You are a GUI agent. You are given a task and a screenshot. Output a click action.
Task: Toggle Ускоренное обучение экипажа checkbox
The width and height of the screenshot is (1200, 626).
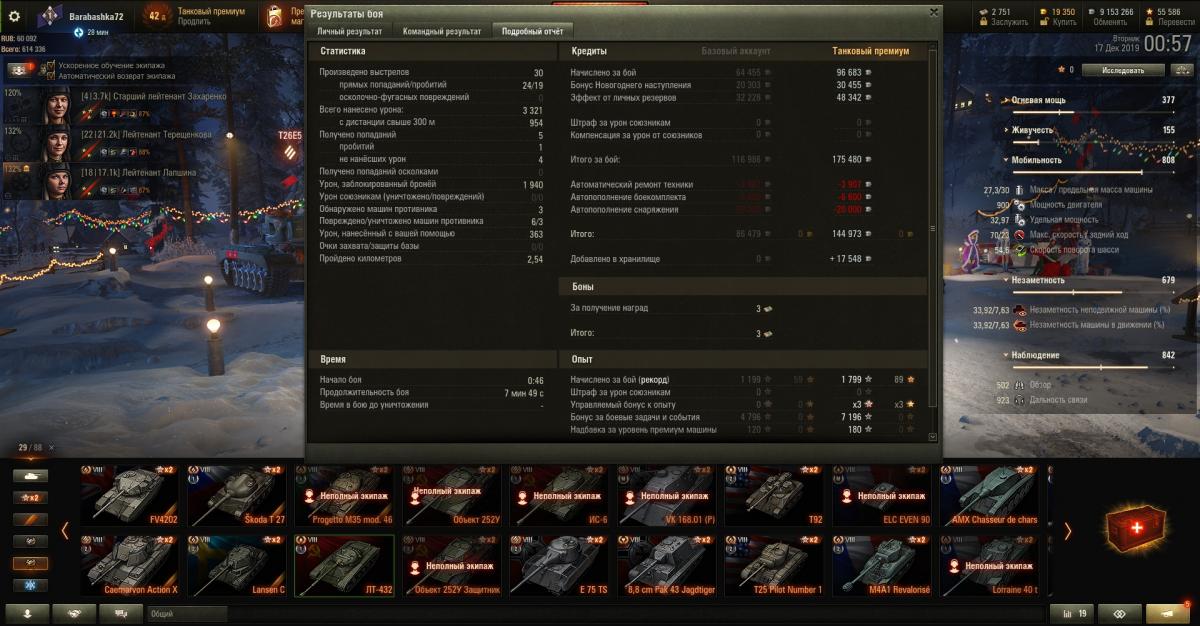(51, 65)
